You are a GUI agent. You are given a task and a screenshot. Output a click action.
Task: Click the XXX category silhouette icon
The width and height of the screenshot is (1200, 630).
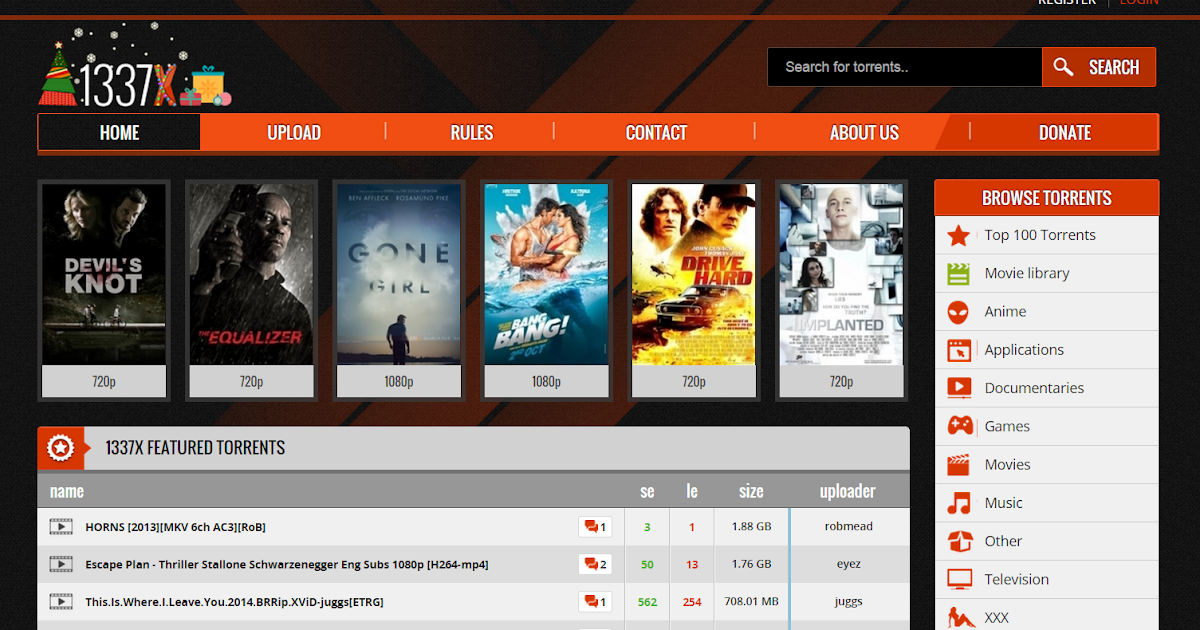[x=961, y=617]
